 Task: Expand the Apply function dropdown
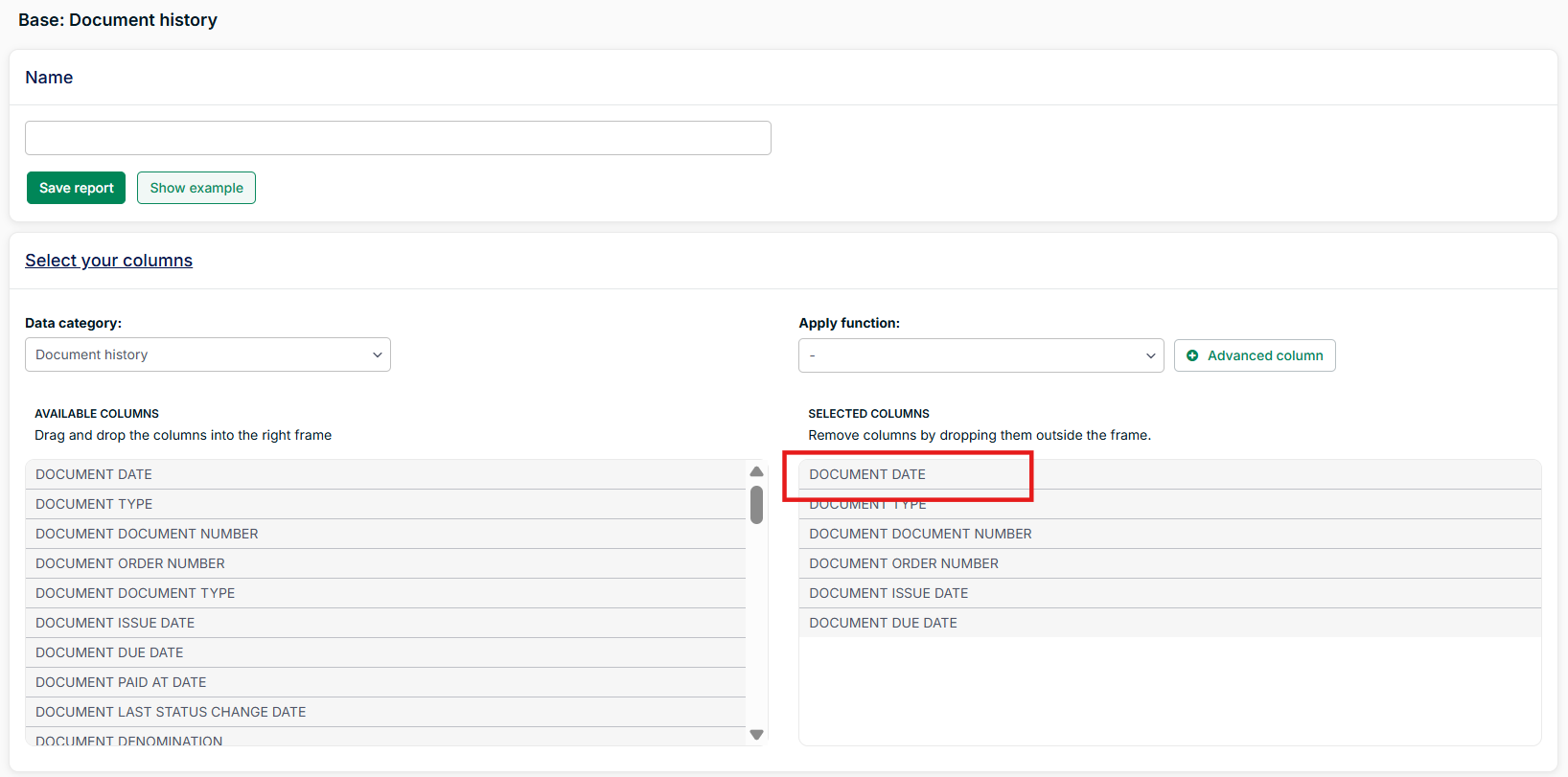980,355
